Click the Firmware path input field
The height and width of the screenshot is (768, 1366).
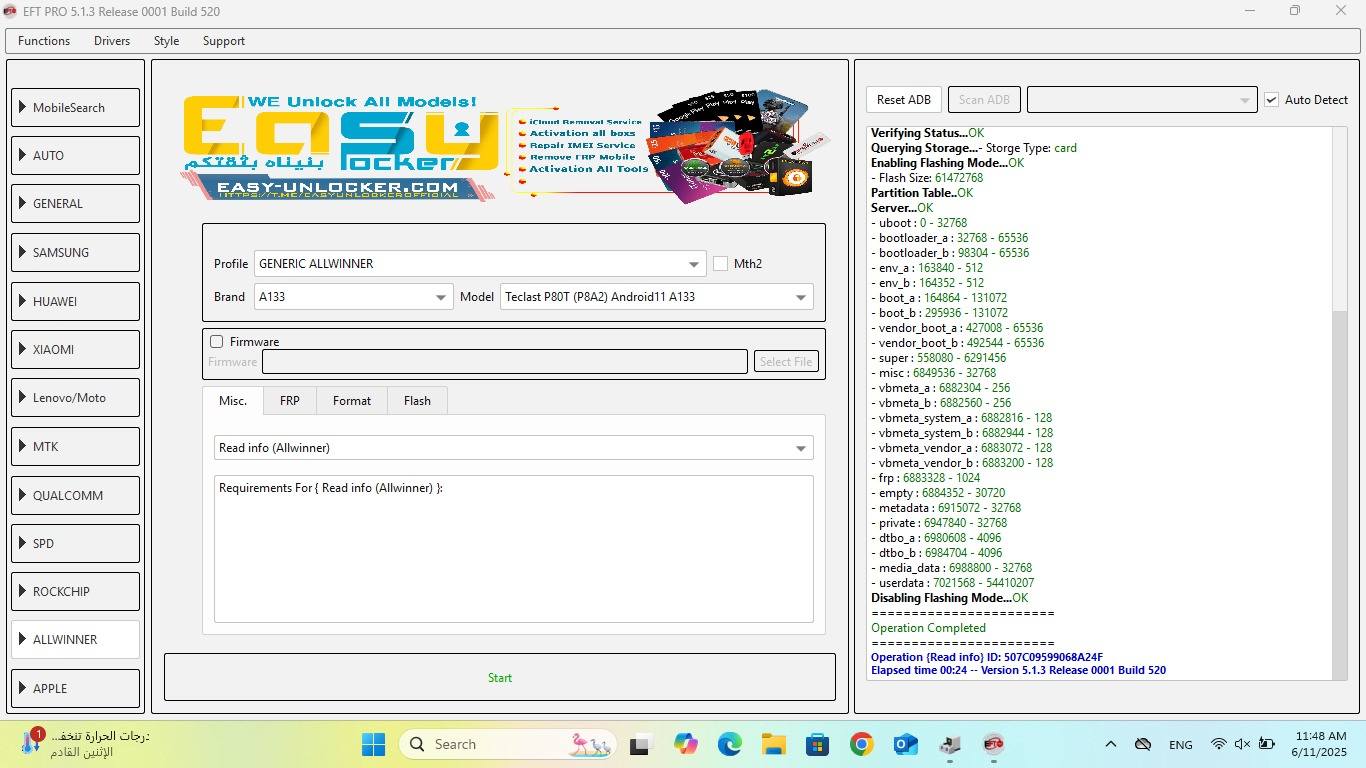[505, 362]
